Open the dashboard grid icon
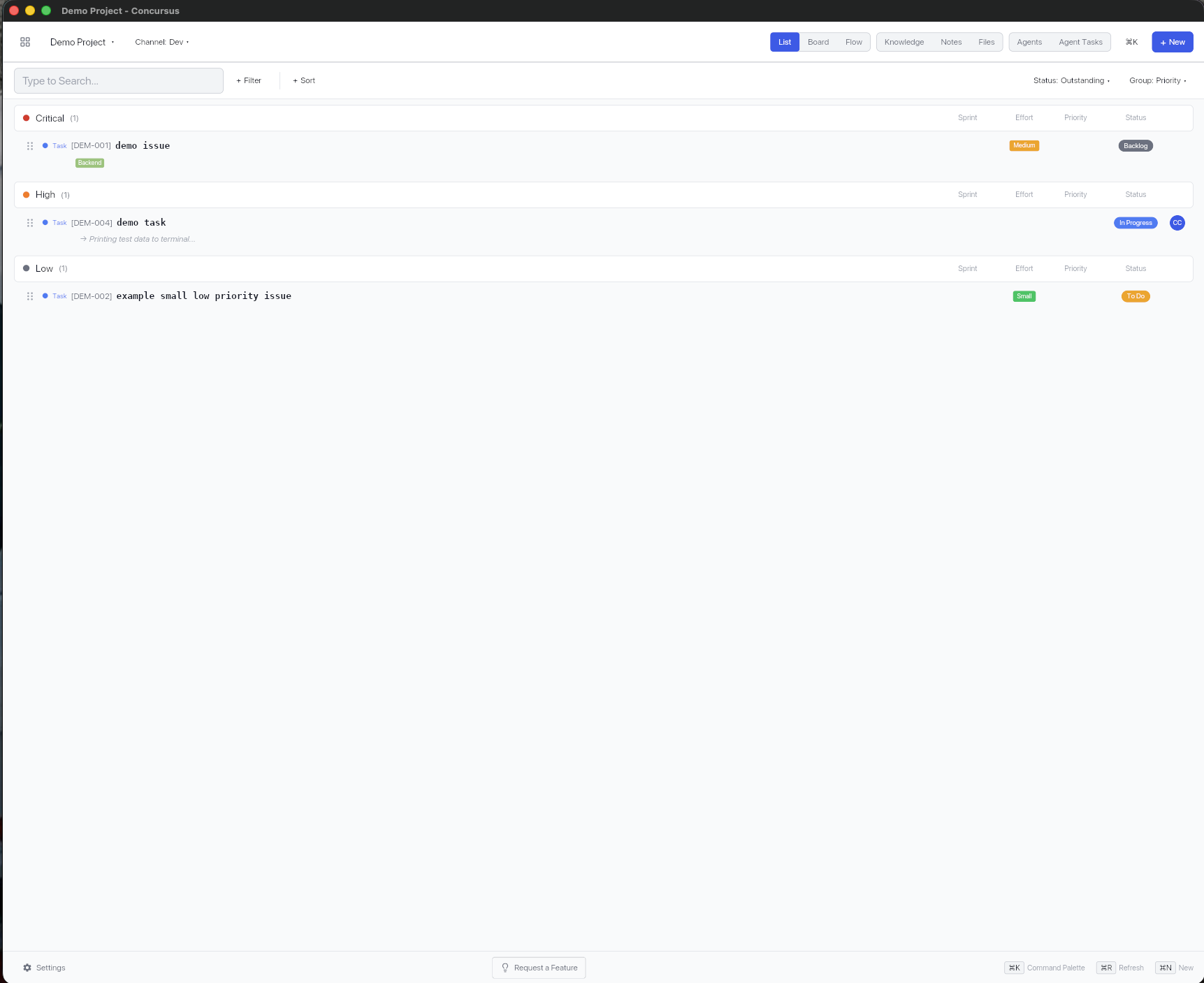 click(25, 42)
